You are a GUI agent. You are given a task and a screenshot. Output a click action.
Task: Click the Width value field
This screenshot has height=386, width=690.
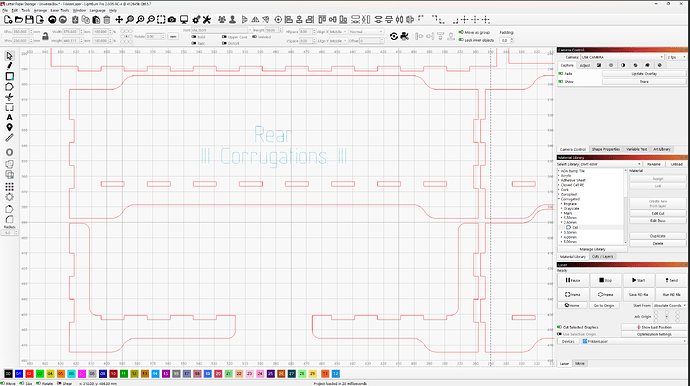[x=72, y=32]
